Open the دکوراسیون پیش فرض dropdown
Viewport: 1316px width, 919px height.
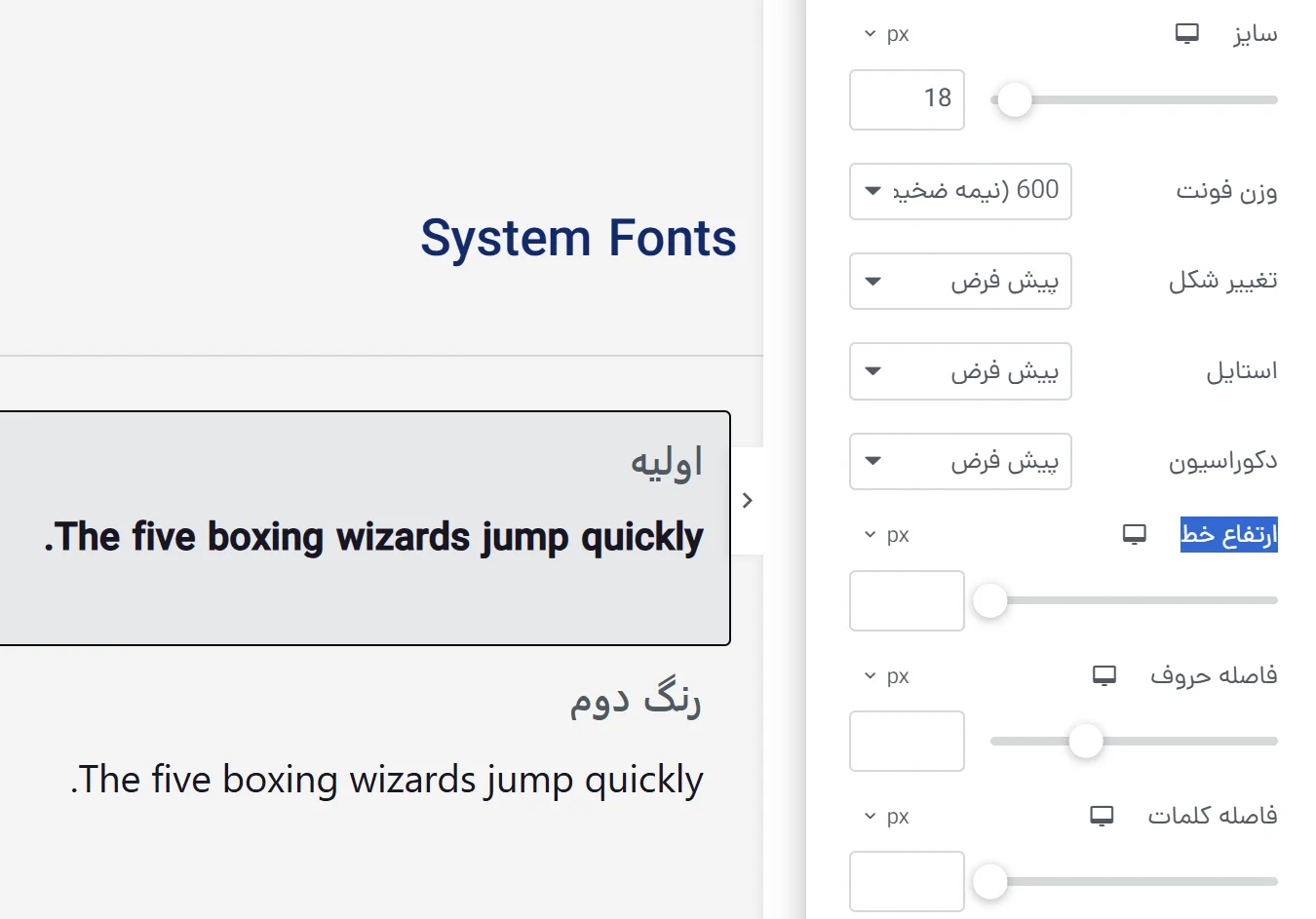[959, 461]
